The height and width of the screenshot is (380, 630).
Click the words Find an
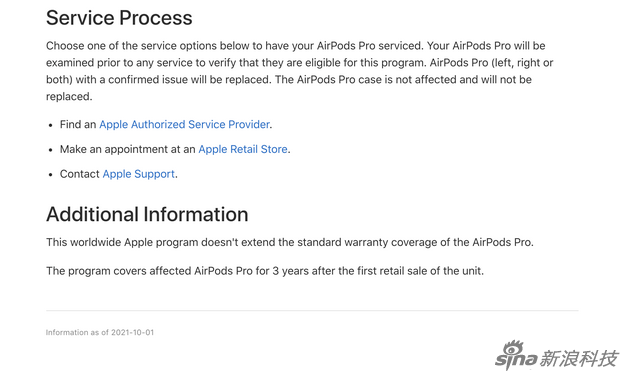(x=78, y=125)
